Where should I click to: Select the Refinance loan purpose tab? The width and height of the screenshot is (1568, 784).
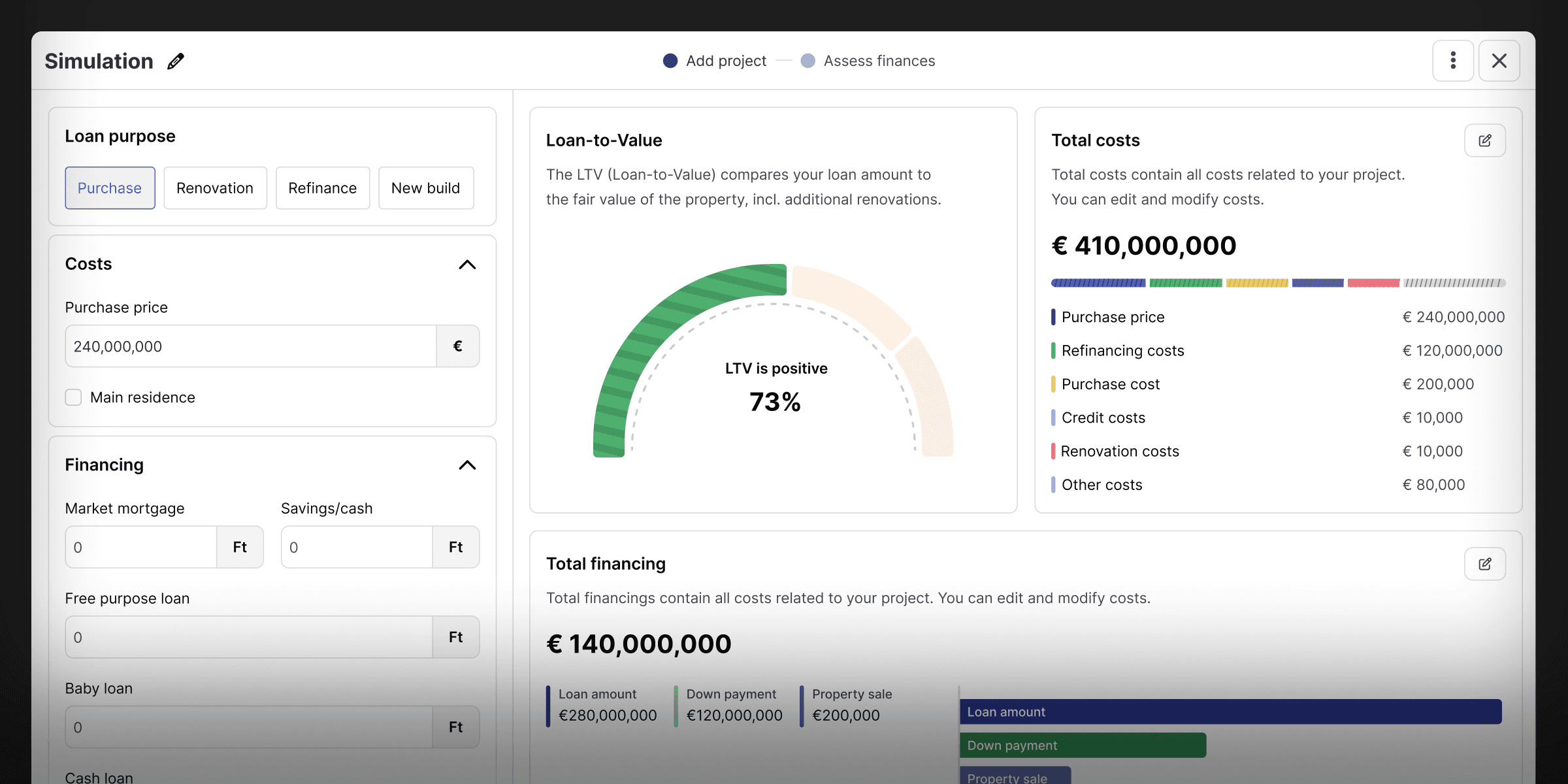(x=322, y=187)
